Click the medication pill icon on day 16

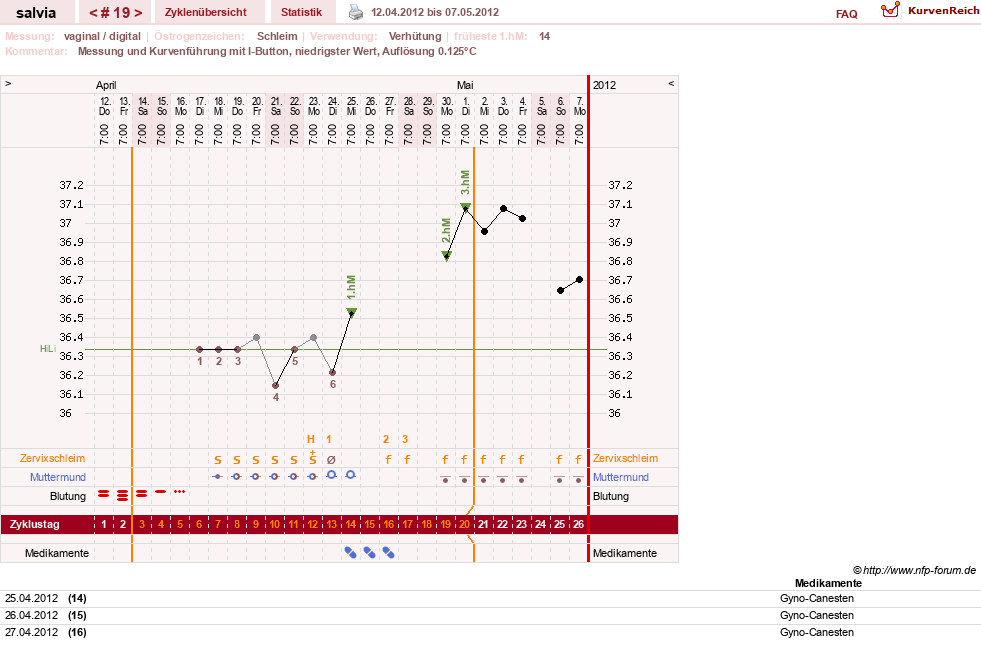[x=389, y=553]
